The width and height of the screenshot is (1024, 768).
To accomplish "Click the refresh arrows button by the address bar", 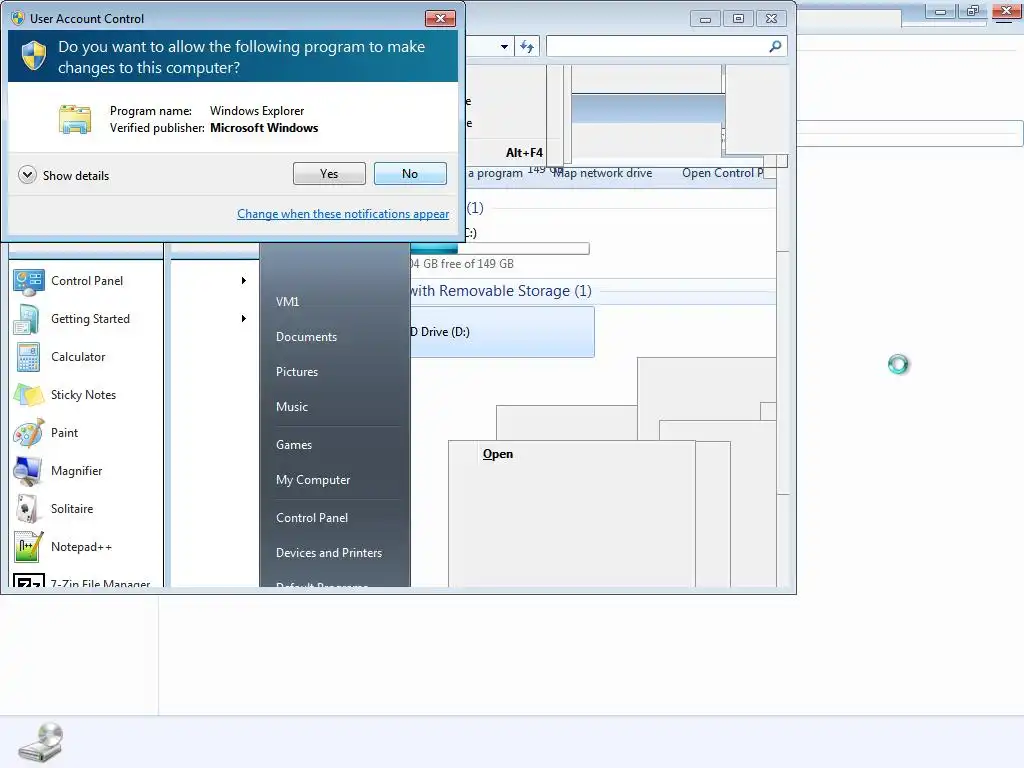I will coord(527,46).
